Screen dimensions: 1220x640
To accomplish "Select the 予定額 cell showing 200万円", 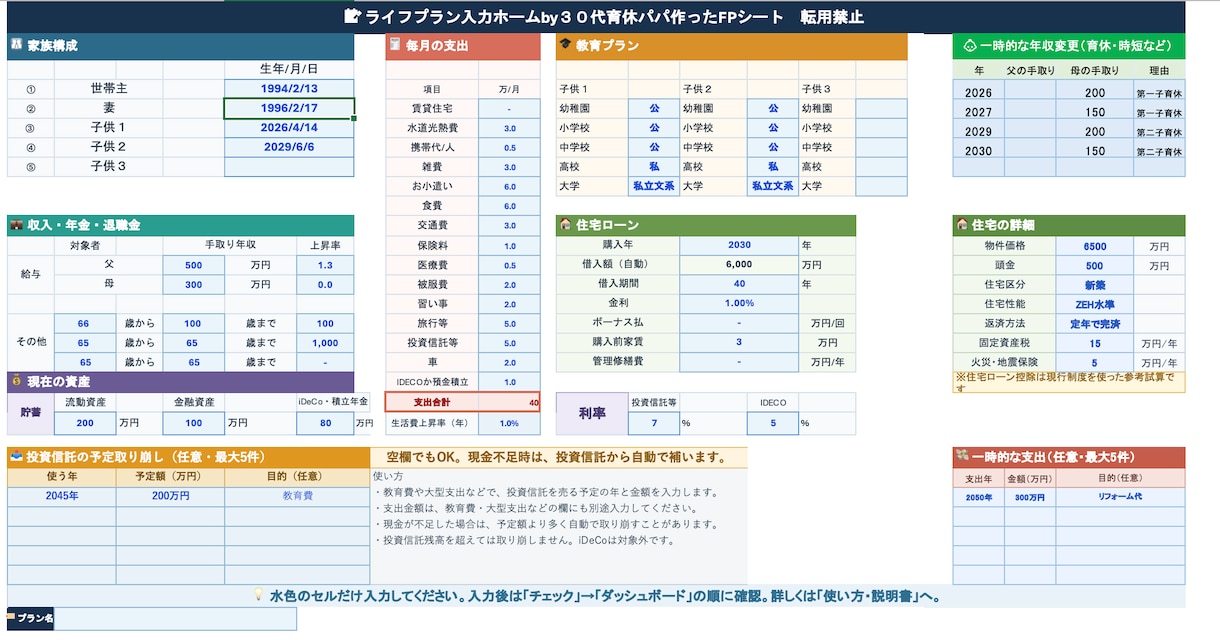I will point(171,495).
